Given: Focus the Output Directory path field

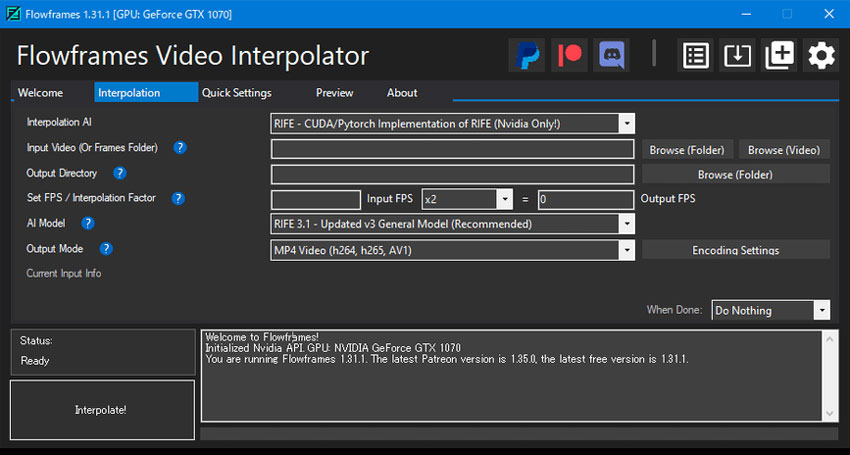Looking at the screenshot, I should (x=453, y=175).
